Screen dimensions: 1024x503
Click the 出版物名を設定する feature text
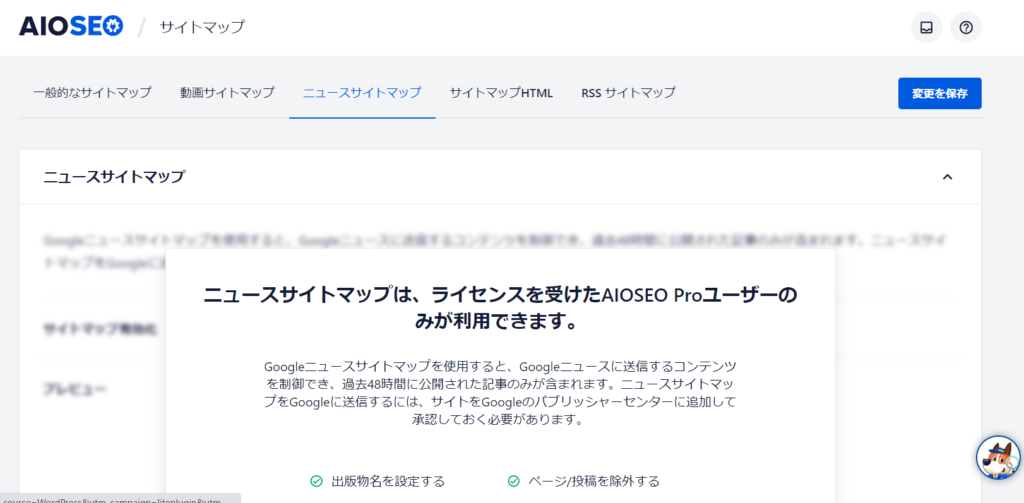[x=388, y=481]
